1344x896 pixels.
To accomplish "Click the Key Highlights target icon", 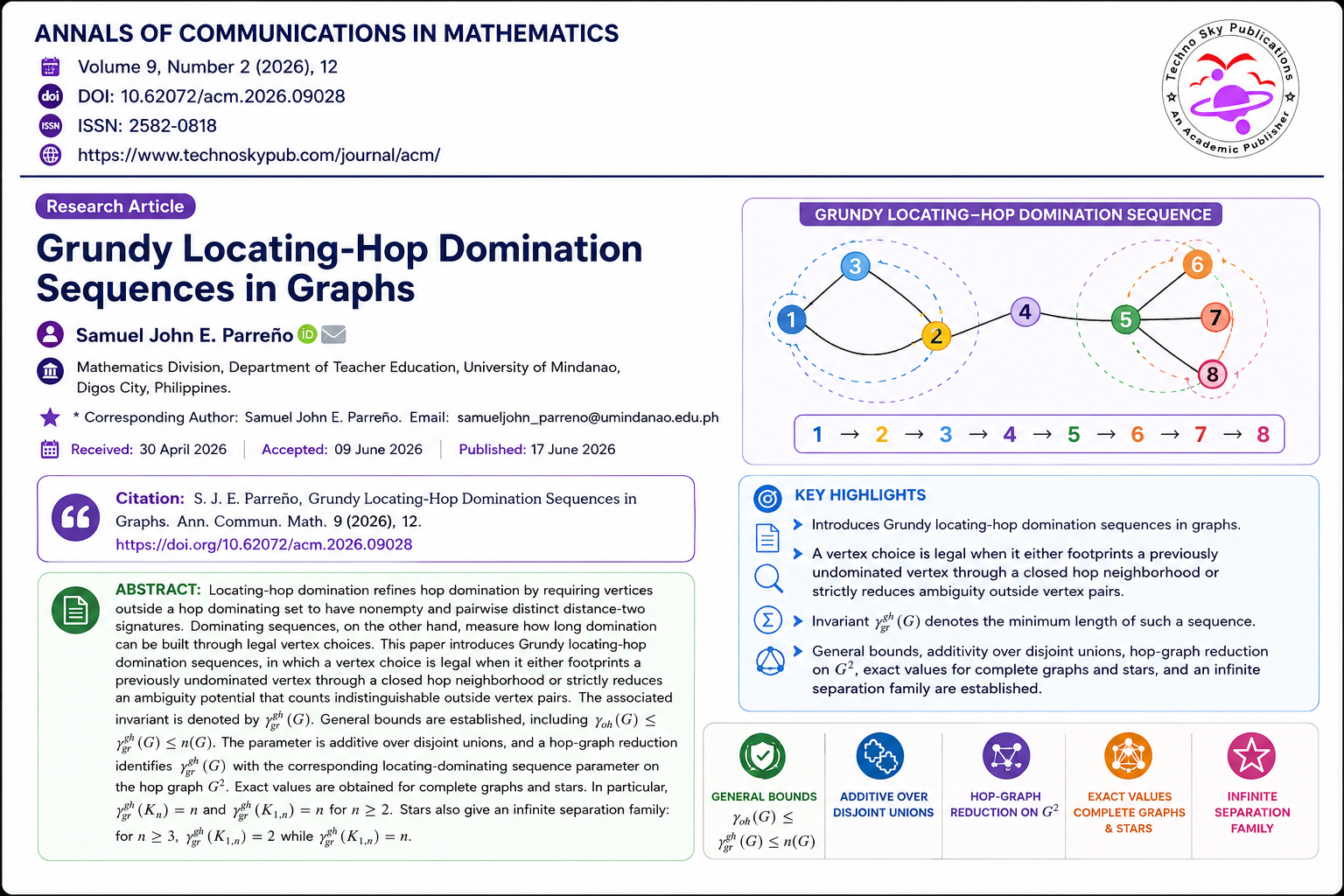I will (767, 498).
